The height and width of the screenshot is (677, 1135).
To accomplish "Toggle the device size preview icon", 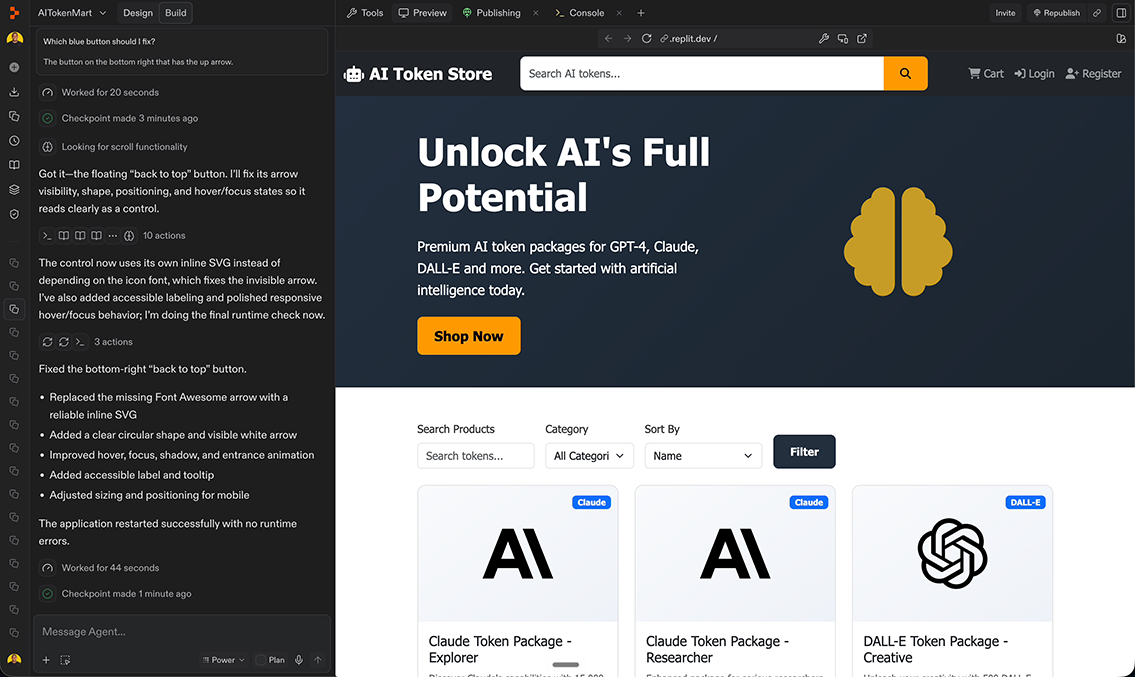I will pos(843,38).
